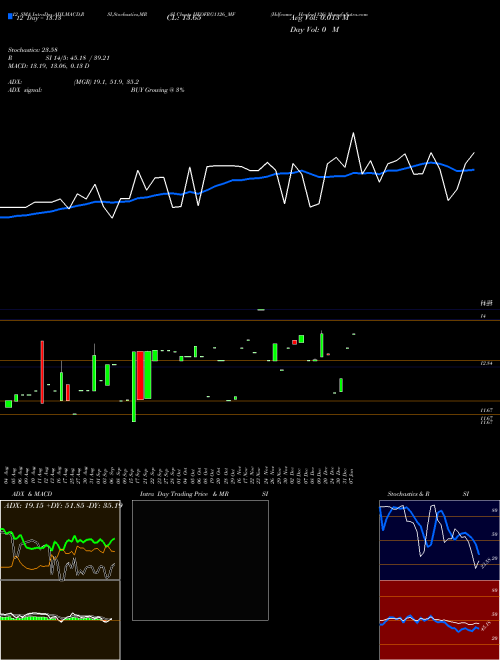This screenshot has height=660, width=500.
Task: Select the 'Stochastics: 23.58' reading
Action: click(x=32, y=50)
